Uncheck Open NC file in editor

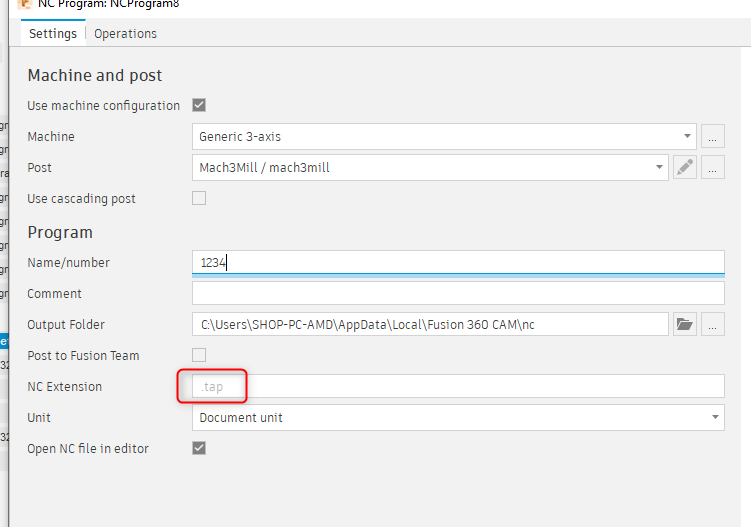199,448
